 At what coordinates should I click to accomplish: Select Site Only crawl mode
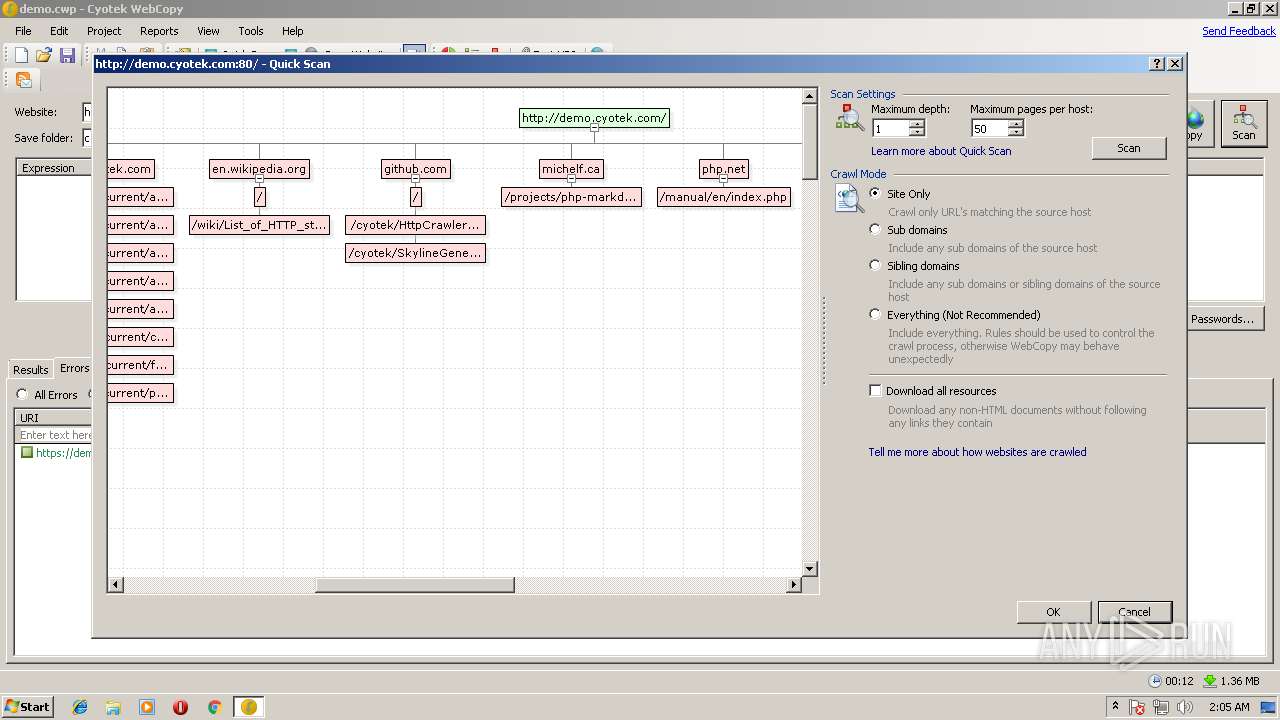[x=876, y=194]
